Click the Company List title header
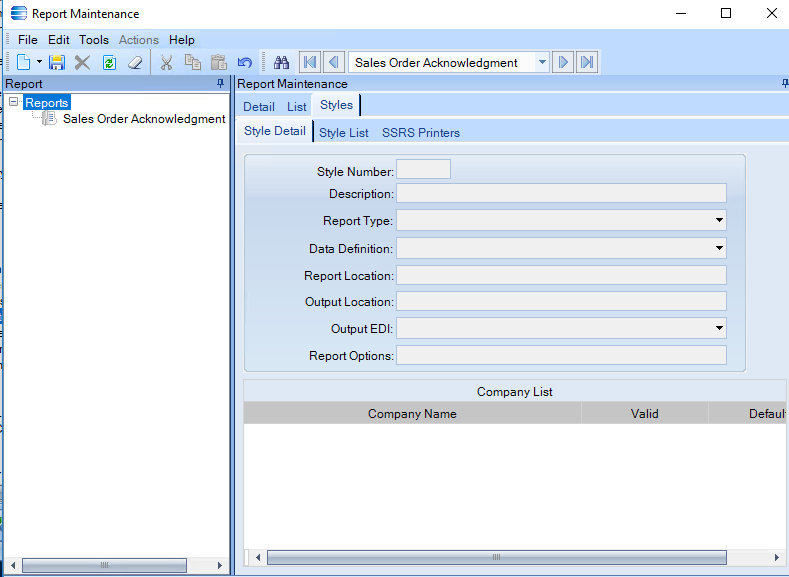Screen dimensions: 789x577 514,391
